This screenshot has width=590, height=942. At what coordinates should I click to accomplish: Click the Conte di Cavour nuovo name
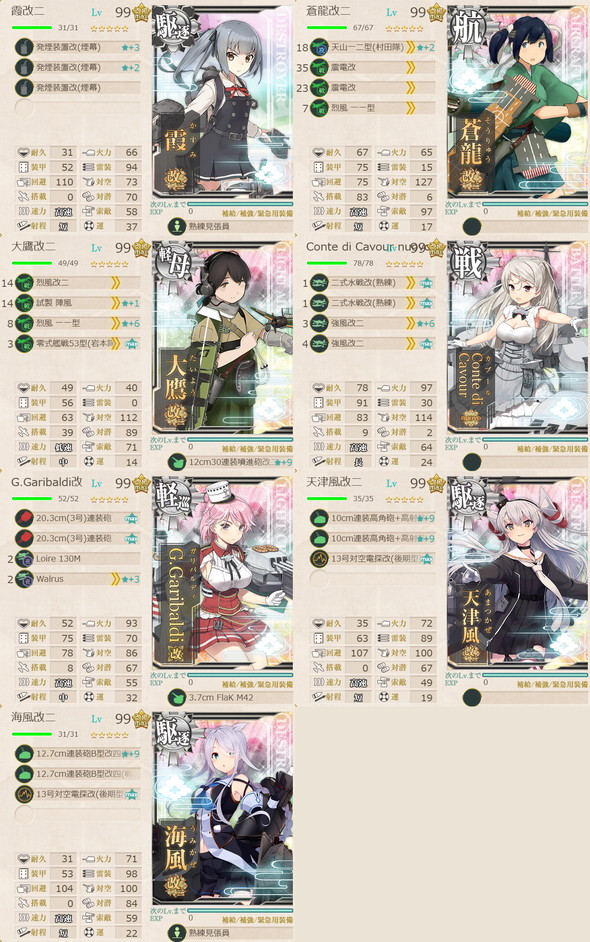pyautogui.click(x=358, y=247)
